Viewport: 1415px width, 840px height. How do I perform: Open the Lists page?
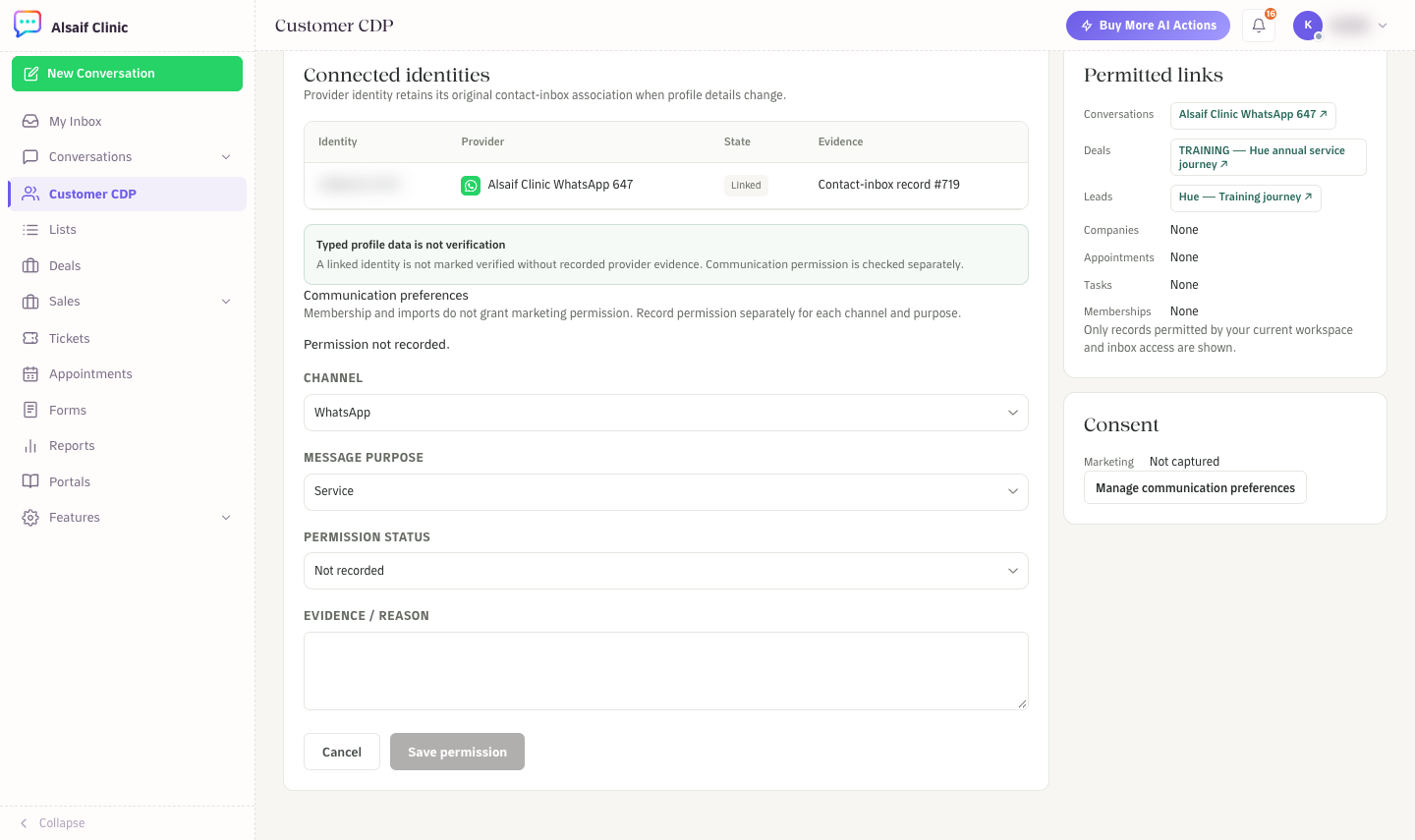(127, 230)
